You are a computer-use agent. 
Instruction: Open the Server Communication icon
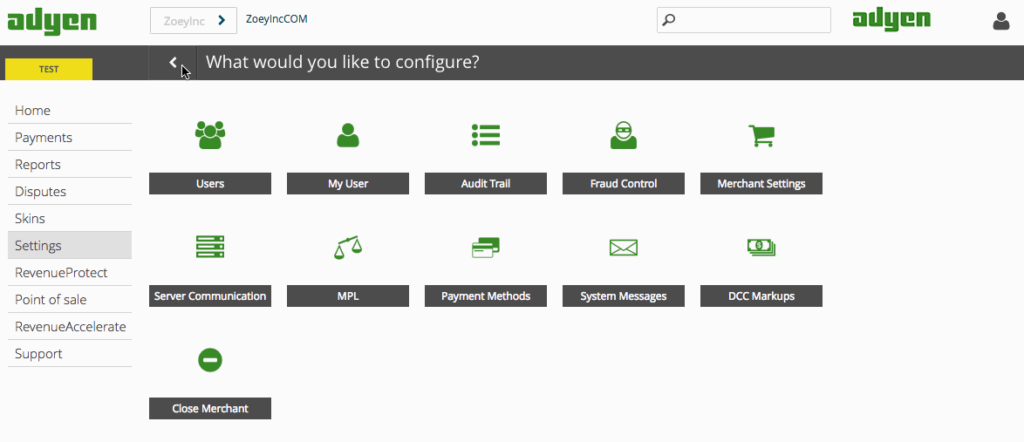(210, 247)
